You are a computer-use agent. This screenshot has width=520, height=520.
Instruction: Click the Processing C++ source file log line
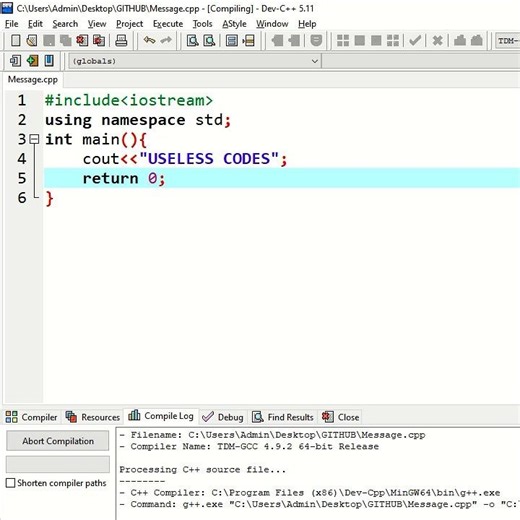[x=203, y=470]
